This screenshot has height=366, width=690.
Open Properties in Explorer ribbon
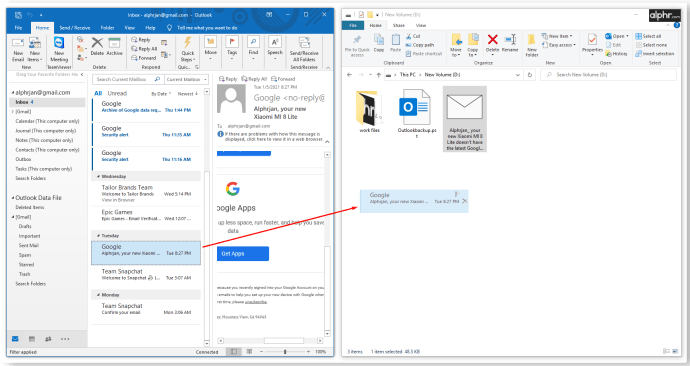(592, 43)
